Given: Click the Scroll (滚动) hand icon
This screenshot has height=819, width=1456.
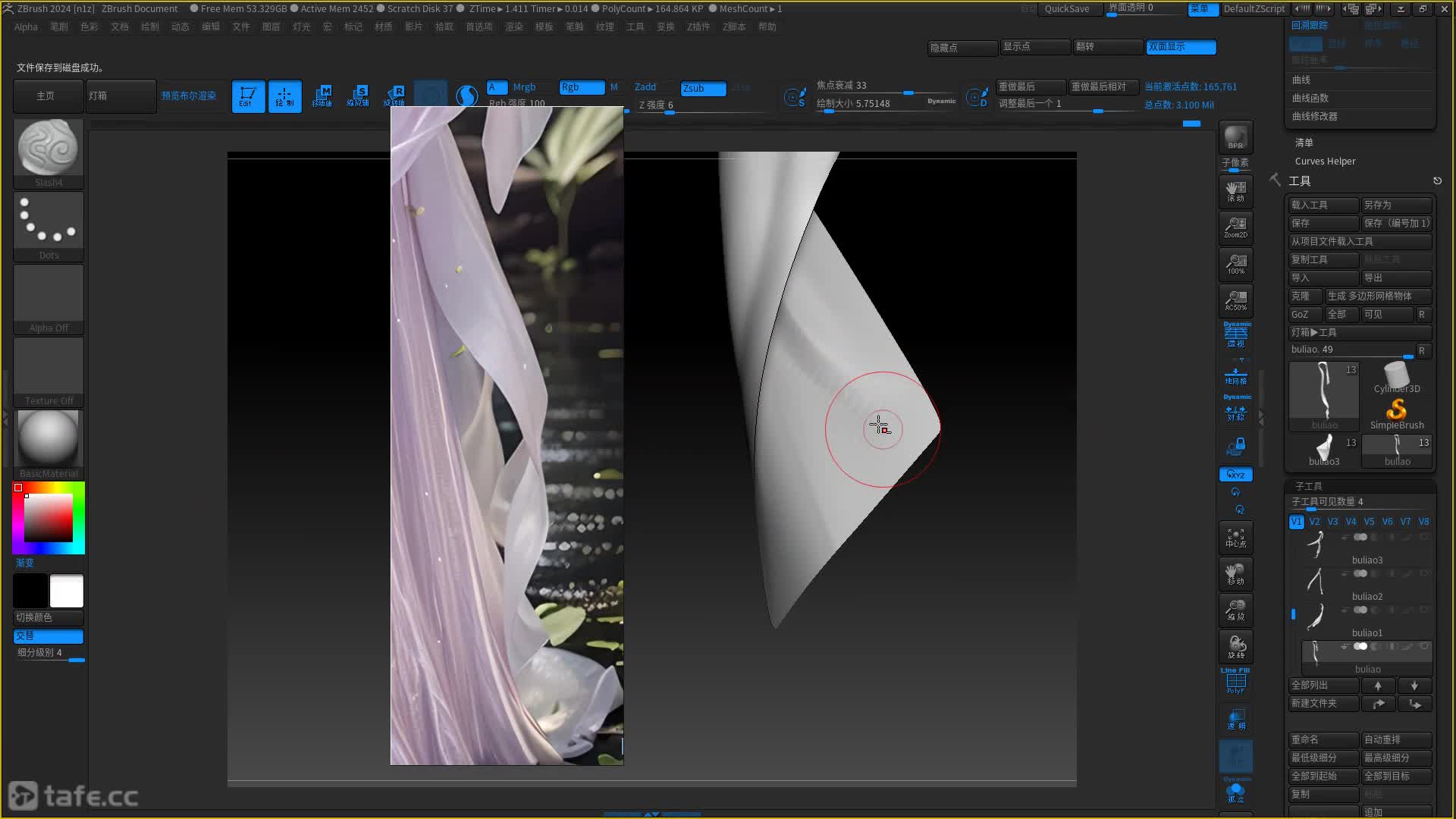Looking at the screenshot, I should point(1235,190).
